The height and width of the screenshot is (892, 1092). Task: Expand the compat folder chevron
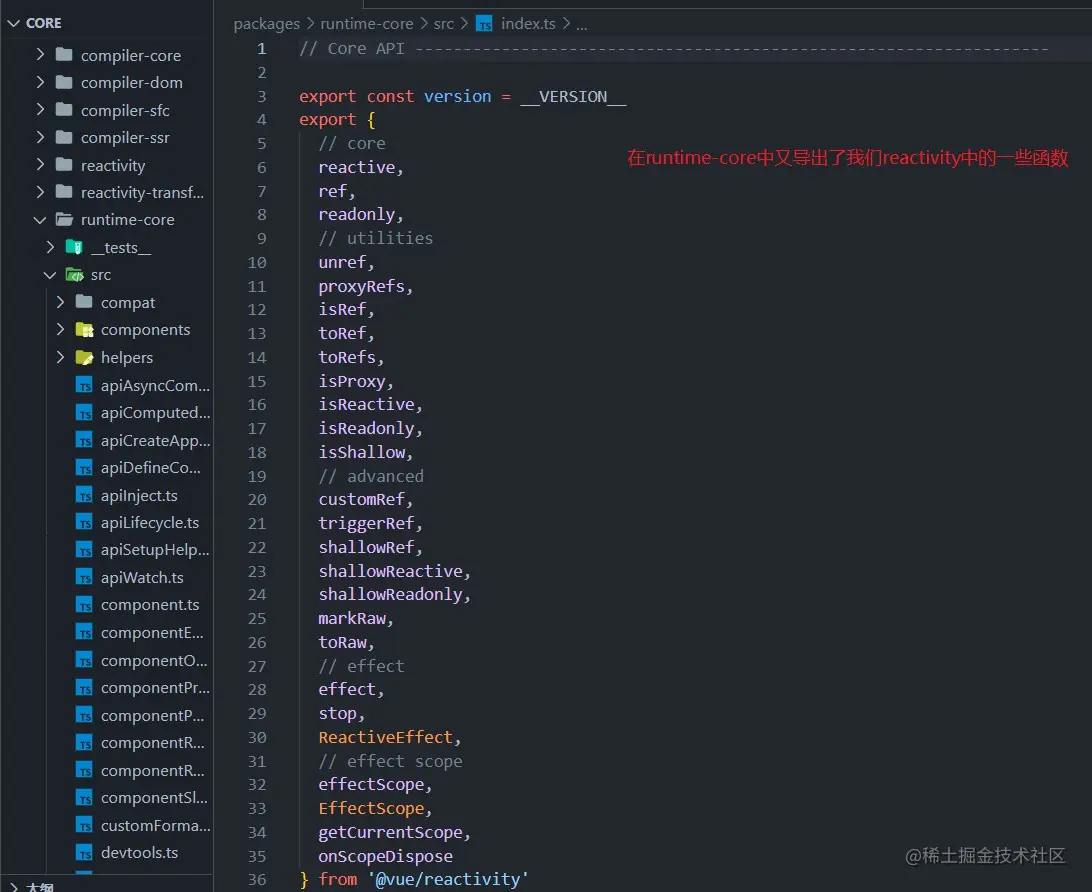[x=60, y=302]
